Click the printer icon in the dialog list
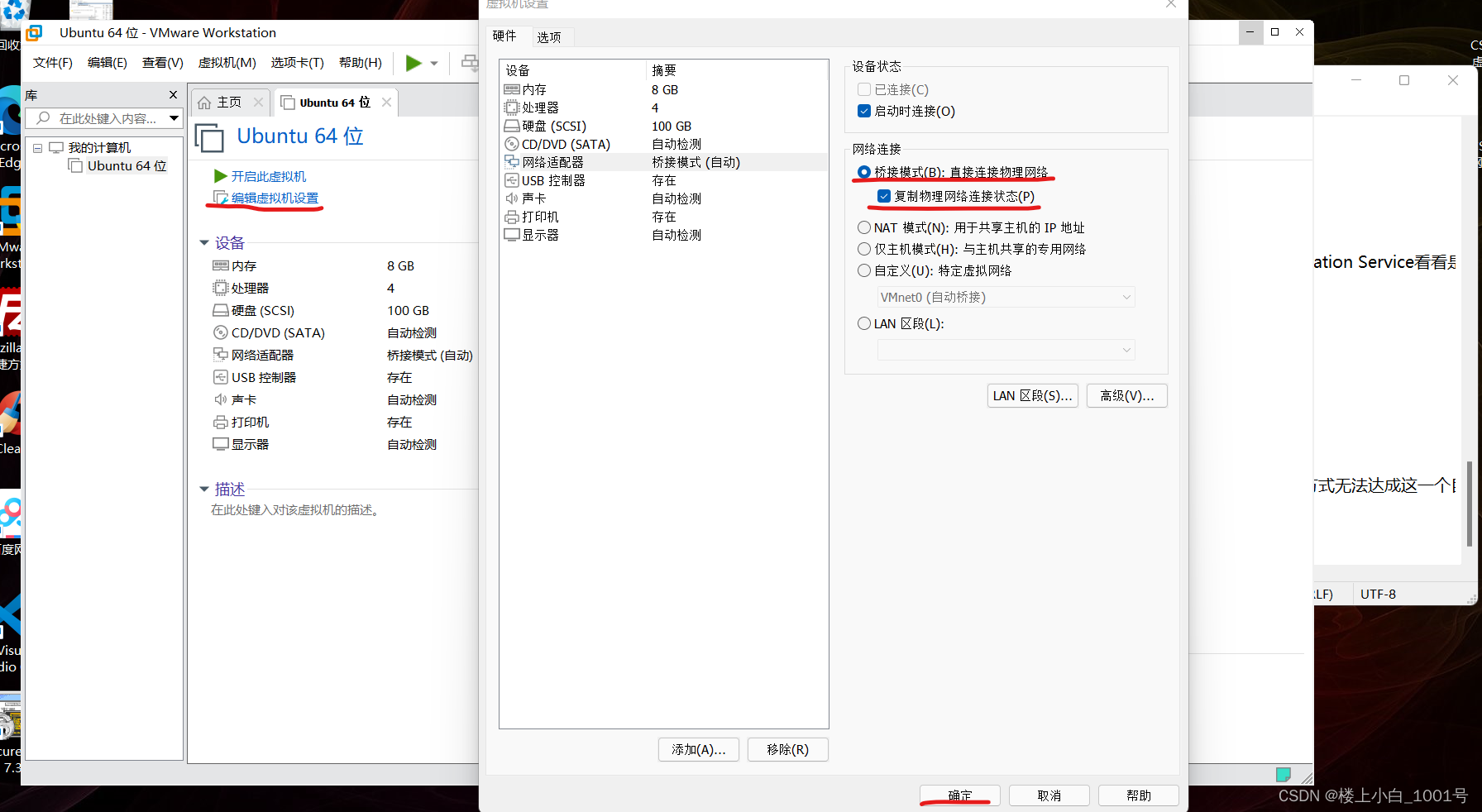Viewport: 1482px width, 812px height. pos(512,217)
